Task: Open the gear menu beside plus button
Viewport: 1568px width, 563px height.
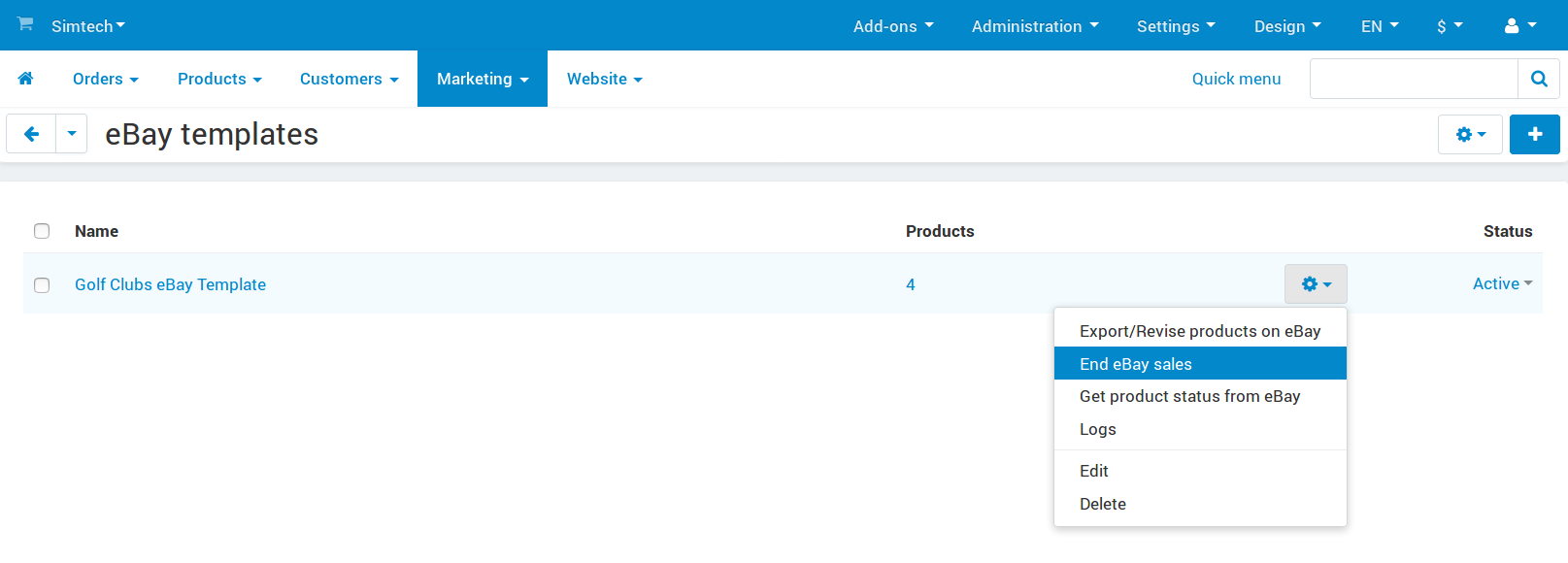Action: tap(1471, 134)
